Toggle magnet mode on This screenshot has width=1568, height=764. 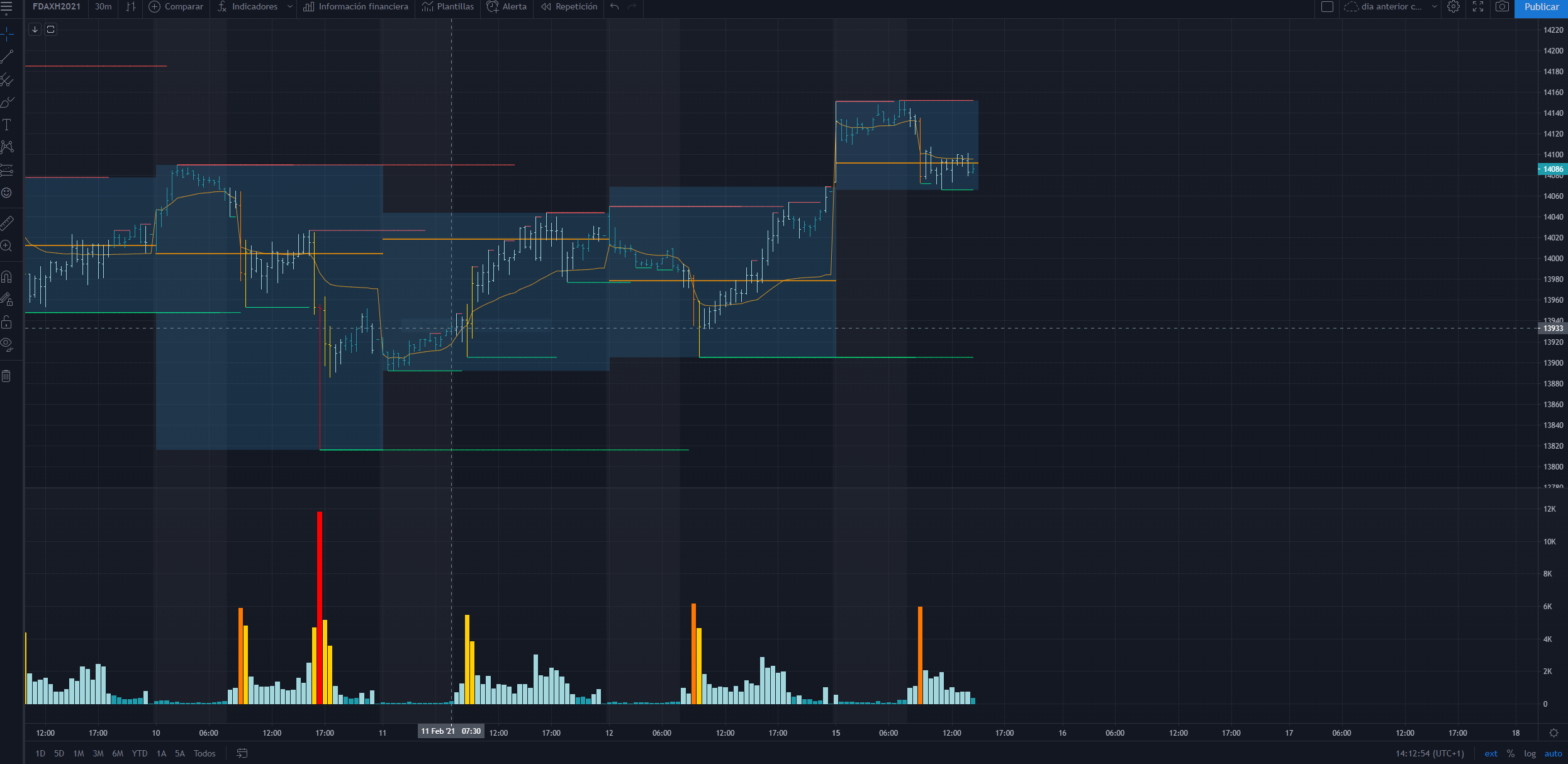(7, 276)
